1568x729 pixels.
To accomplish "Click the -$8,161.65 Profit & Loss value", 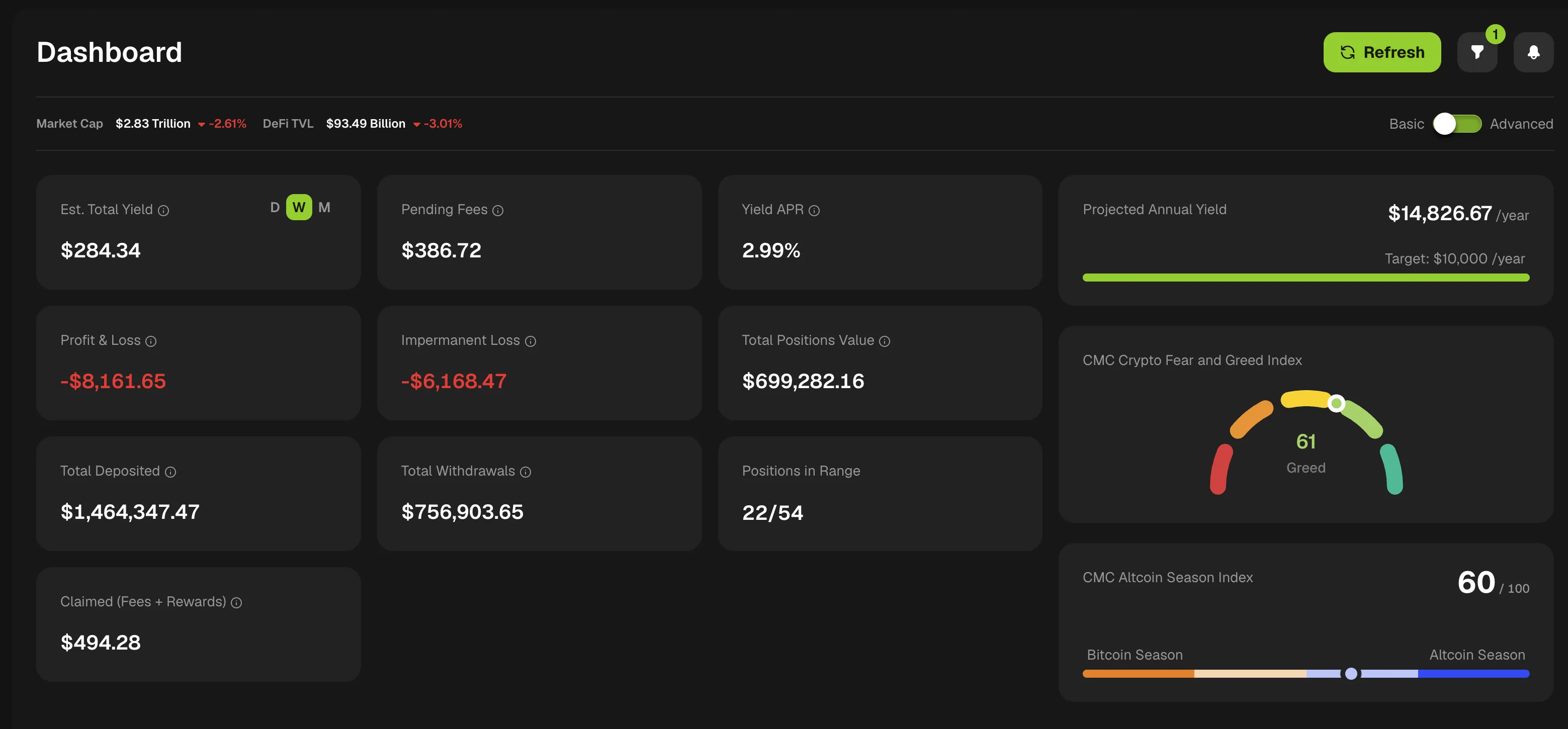I will point(113,381).
